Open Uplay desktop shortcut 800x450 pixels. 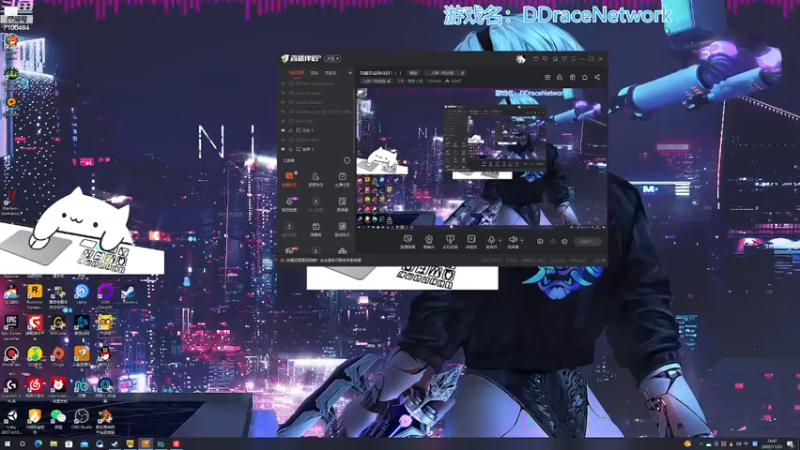[x=82, y=294]
